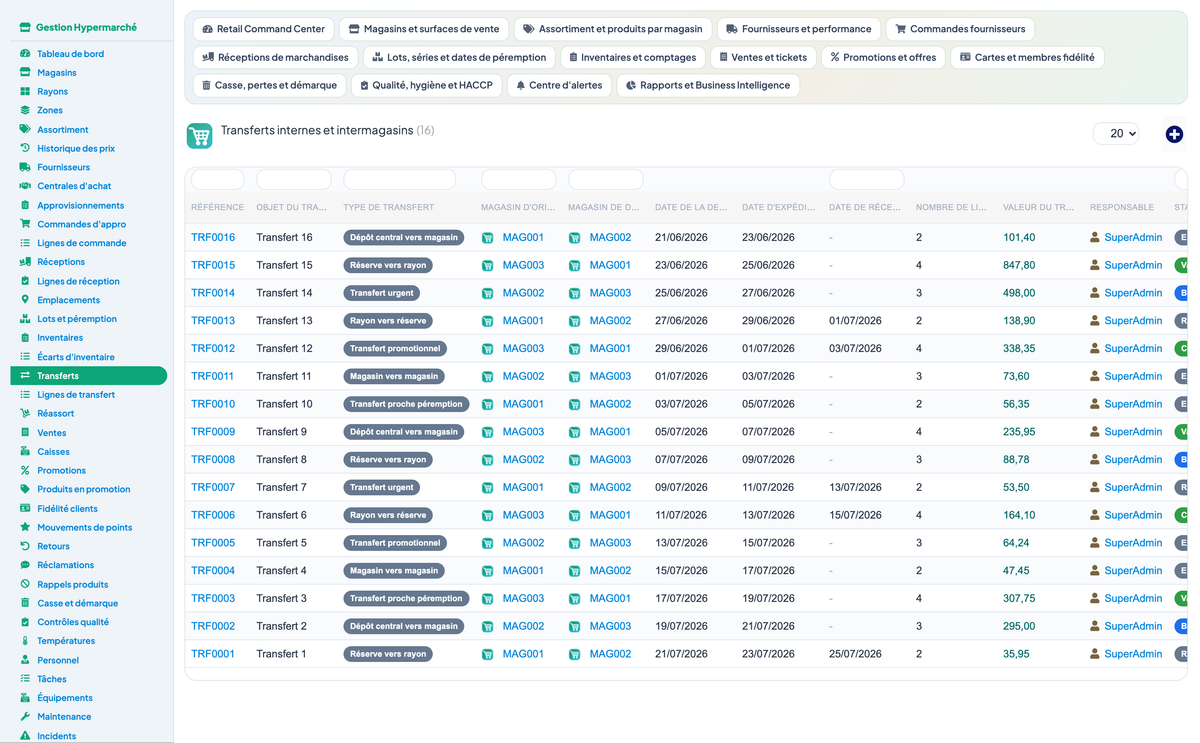Open the Inventaires et comptages tab
Viewport: 1200px width, 743px height.
pyautogui.click(x=632, y=57)
